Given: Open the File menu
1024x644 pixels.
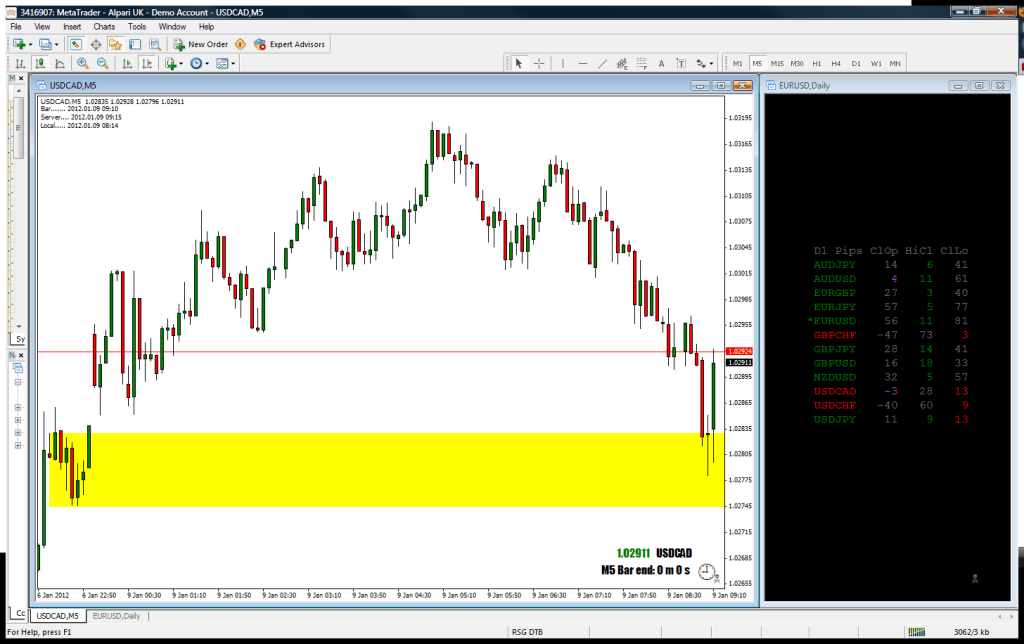Looking at the screenshot, I should (16, 27).
